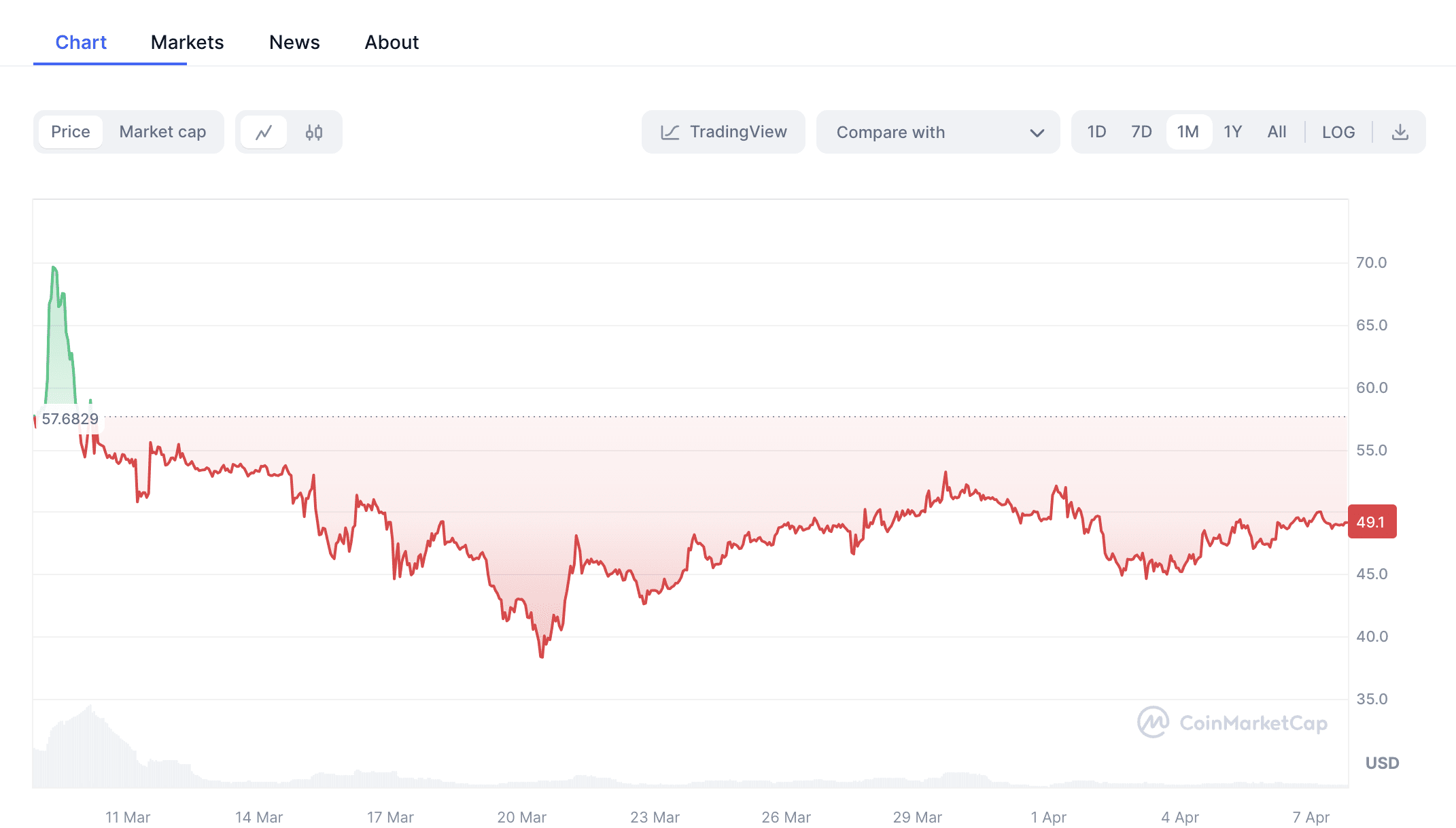Screen dimensions: 1456x828
Task: Open TradingView chart
Action: (x=723, y=132)
